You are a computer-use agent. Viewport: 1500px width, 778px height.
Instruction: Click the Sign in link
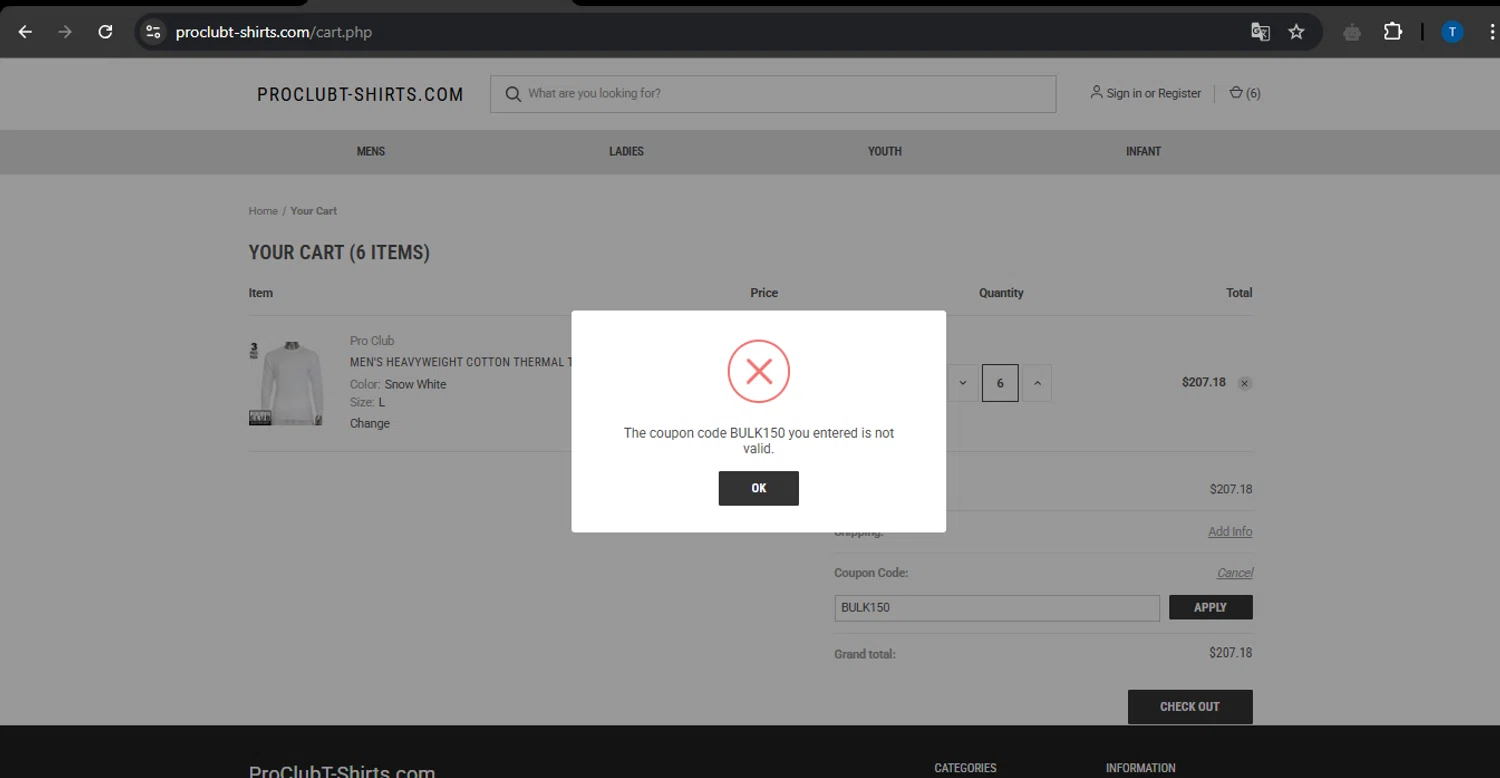point(1124,93)
